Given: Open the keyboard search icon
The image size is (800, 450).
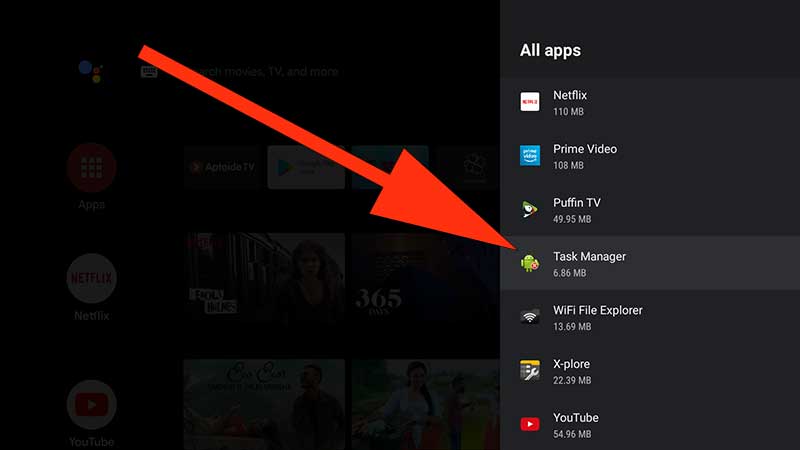Looking at the screenshot, I should click(x=149, y=71).
